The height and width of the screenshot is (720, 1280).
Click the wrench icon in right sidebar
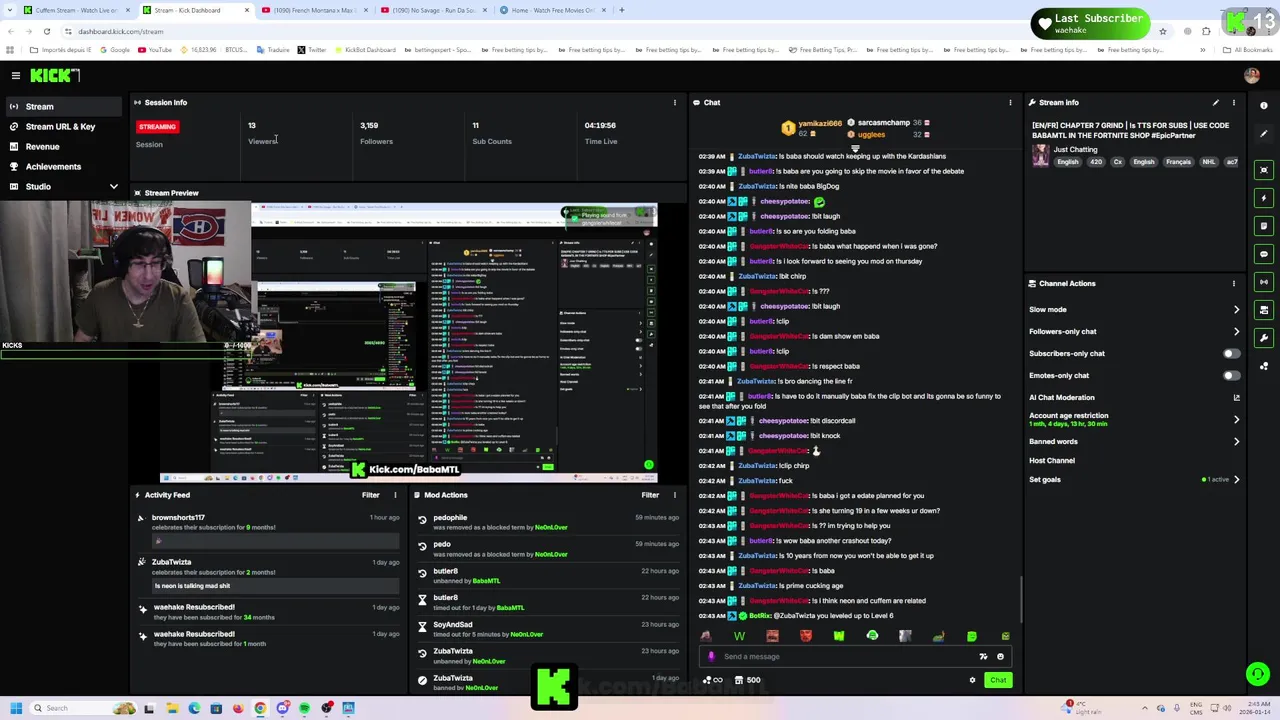coord(1264,338)
